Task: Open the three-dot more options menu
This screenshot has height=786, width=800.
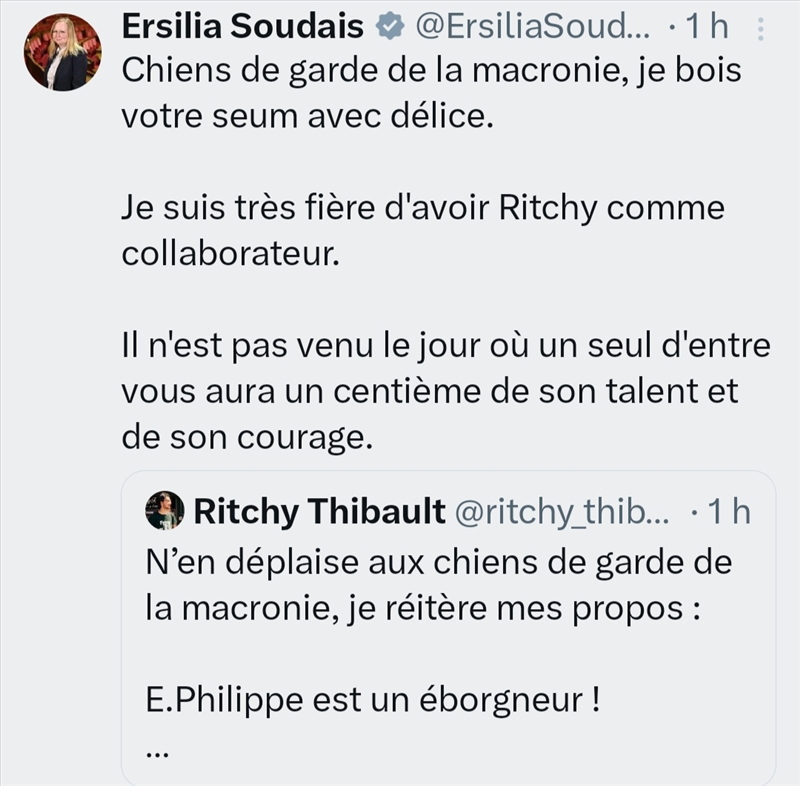Action: [x=760, y=31]
